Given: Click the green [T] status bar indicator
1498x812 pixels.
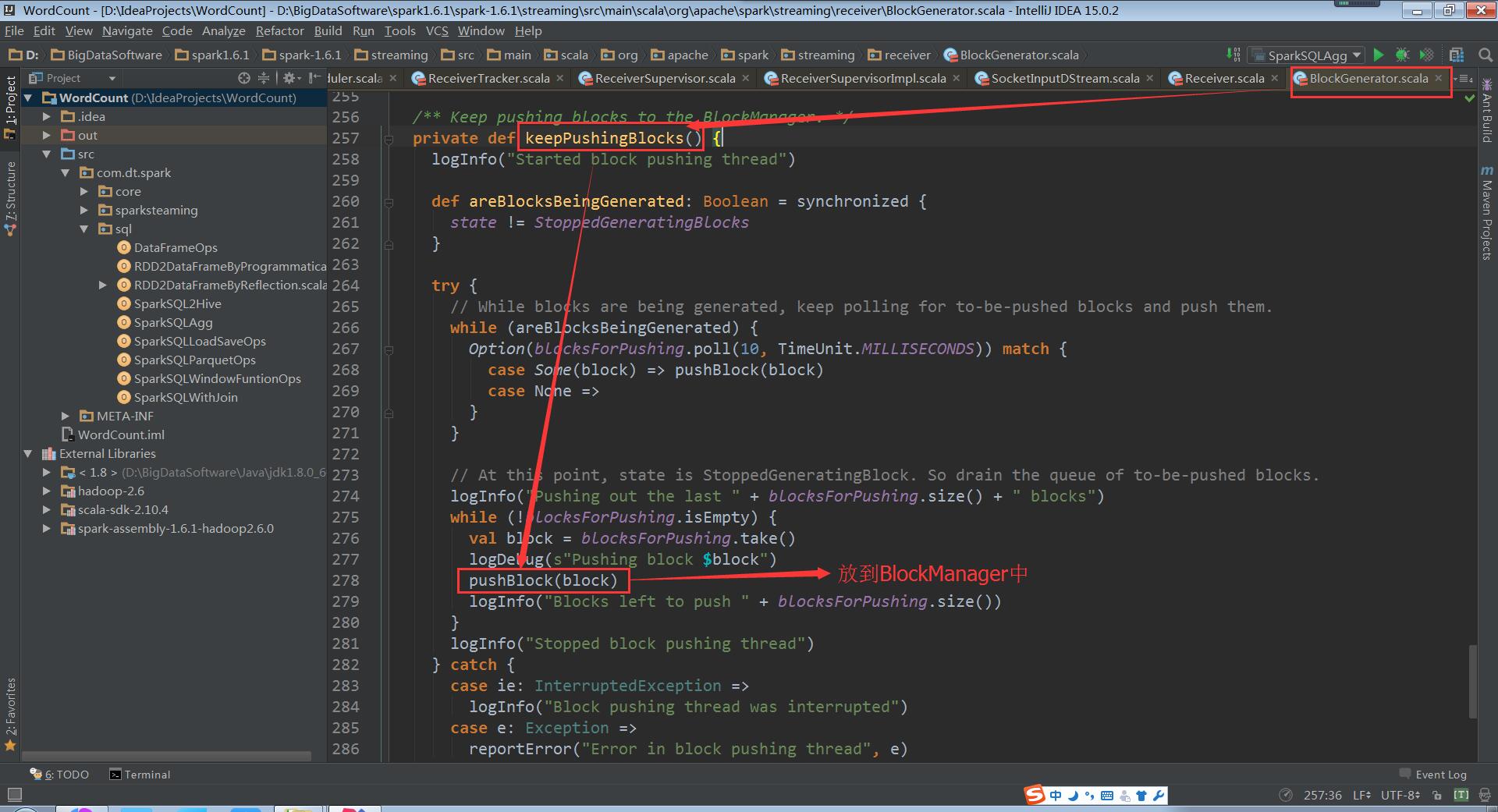Looking at the screenshot, I should tap(1461, 796).
